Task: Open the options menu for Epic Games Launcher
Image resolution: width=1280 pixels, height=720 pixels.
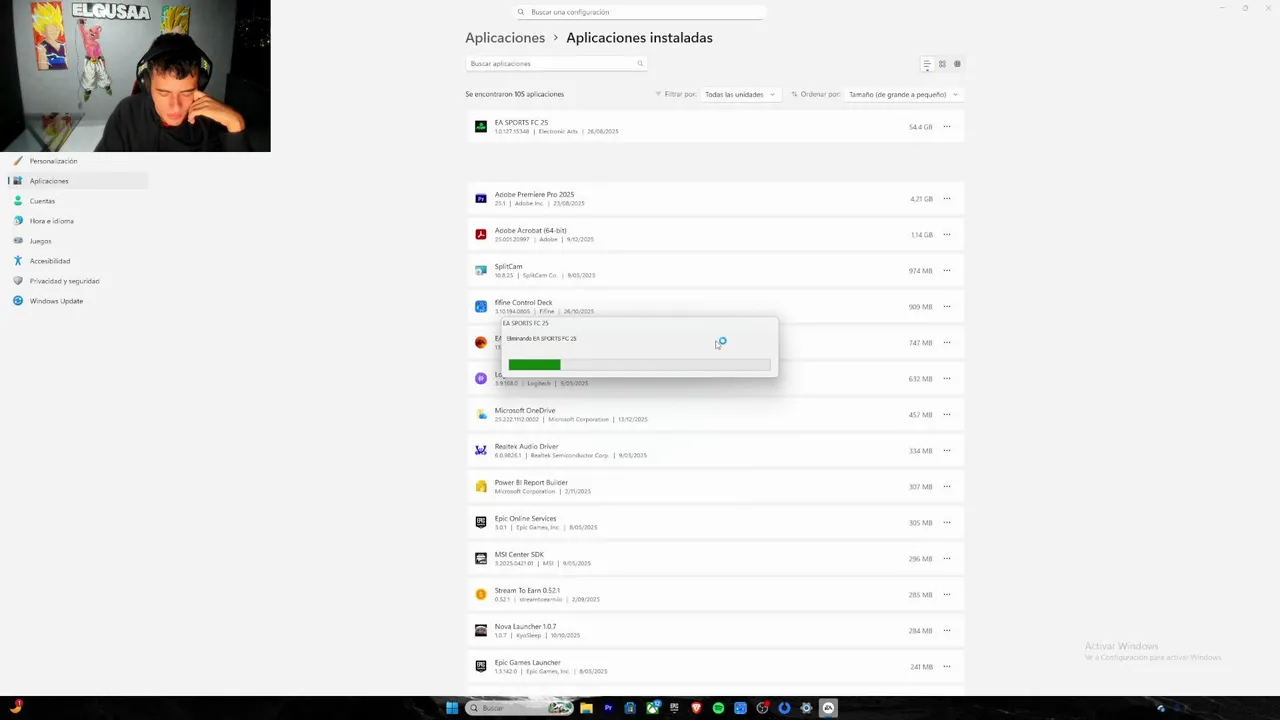Action: point(947,667)
